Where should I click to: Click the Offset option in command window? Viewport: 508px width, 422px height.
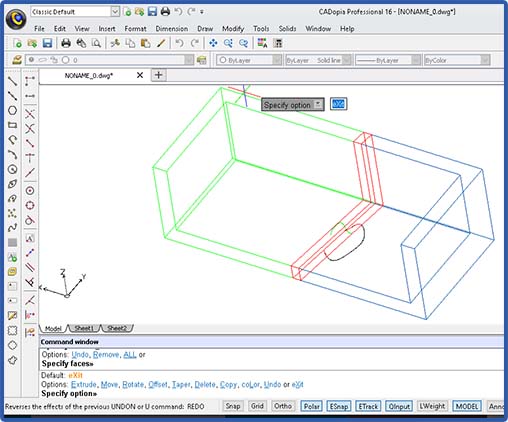(x=158, y=384)
